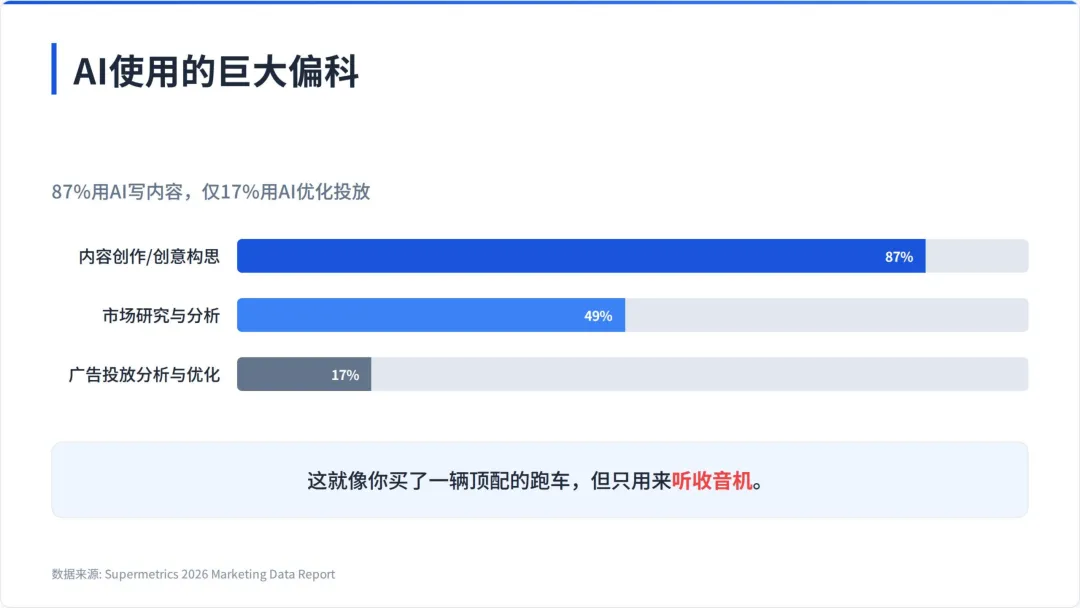Click the red highlighted text 听收音机
The width and height of the screenshot is (1080, 608).
coord(712,481)
